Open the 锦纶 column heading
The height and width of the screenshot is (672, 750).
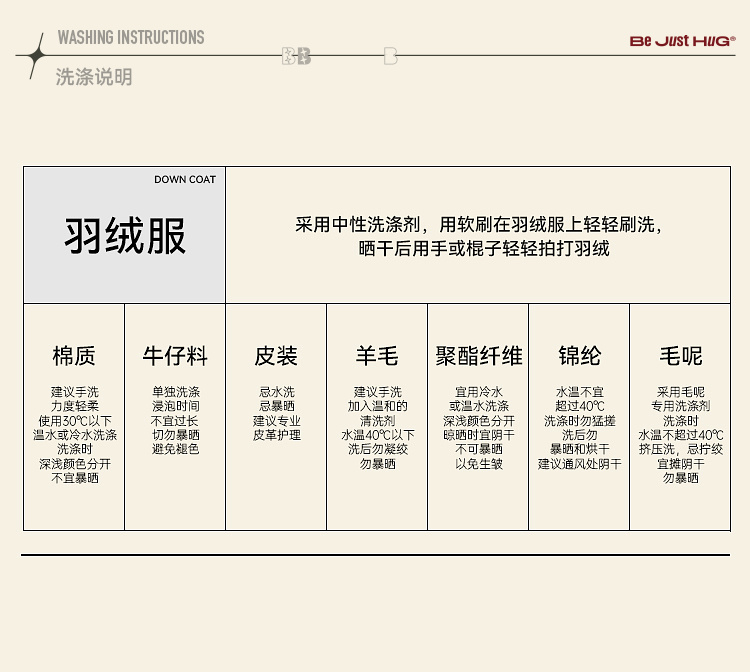click(x=579, y=356)
